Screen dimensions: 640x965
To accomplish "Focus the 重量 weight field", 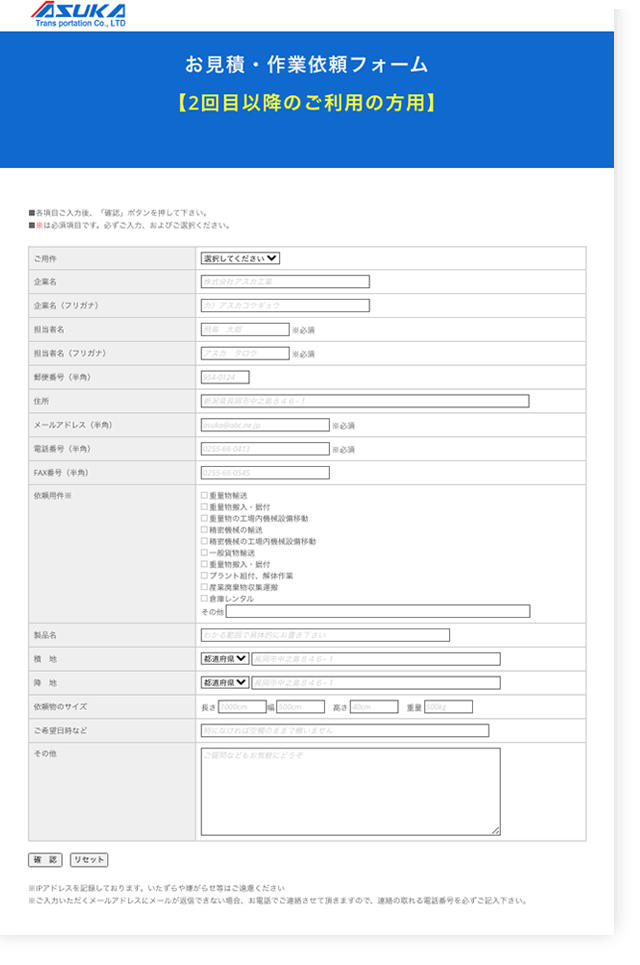I will [x=449, y=707].
